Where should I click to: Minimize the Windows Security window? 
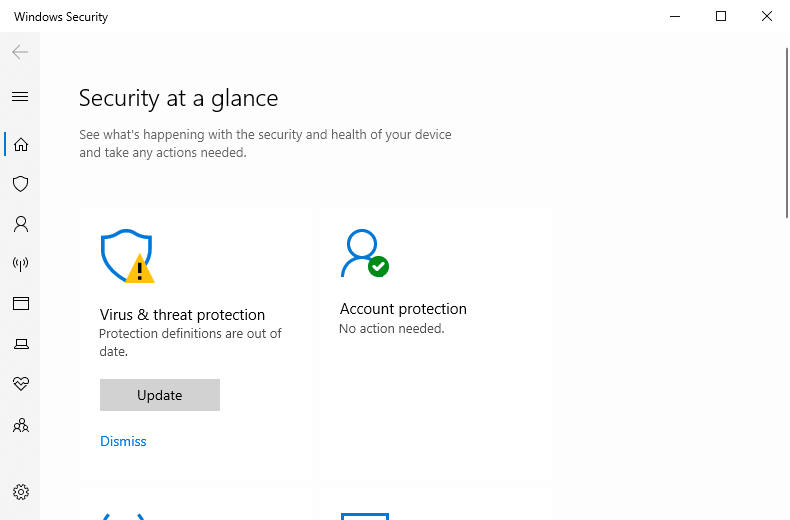[675, 16]
